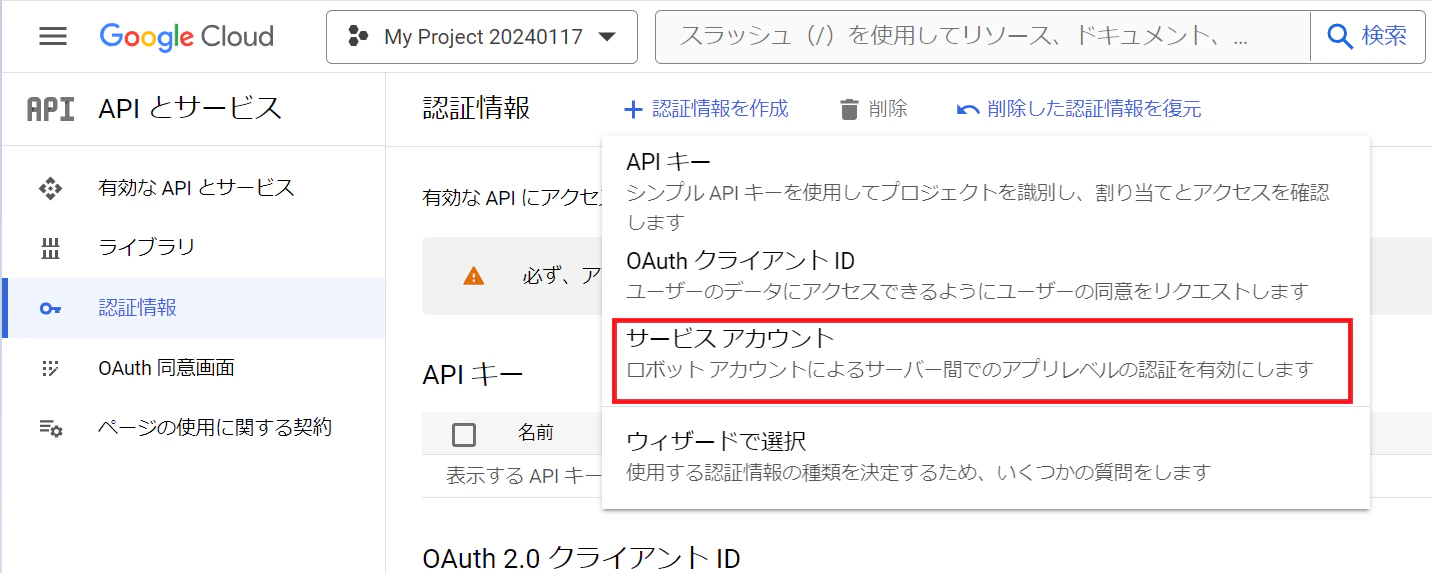Choose ウィザードで選択 menu entry
1432x573 pixels.
click(x=986, y=455)
